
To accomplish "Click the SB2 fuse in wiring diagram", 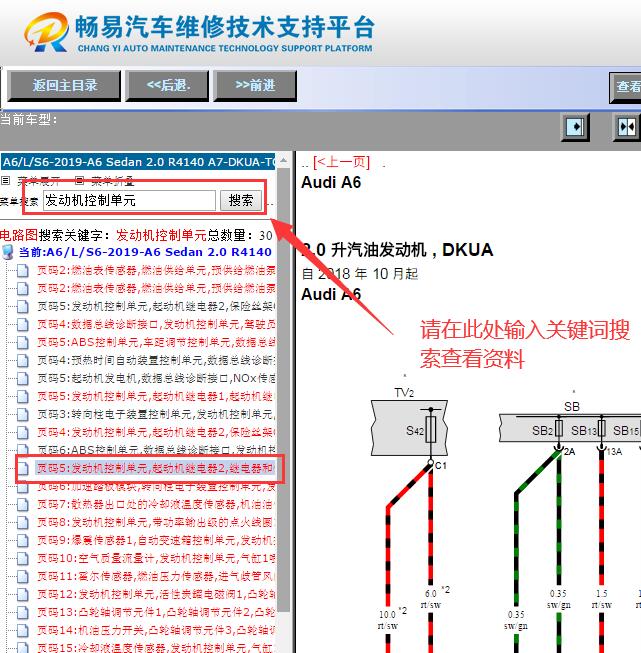I will (x=559, y=429).
